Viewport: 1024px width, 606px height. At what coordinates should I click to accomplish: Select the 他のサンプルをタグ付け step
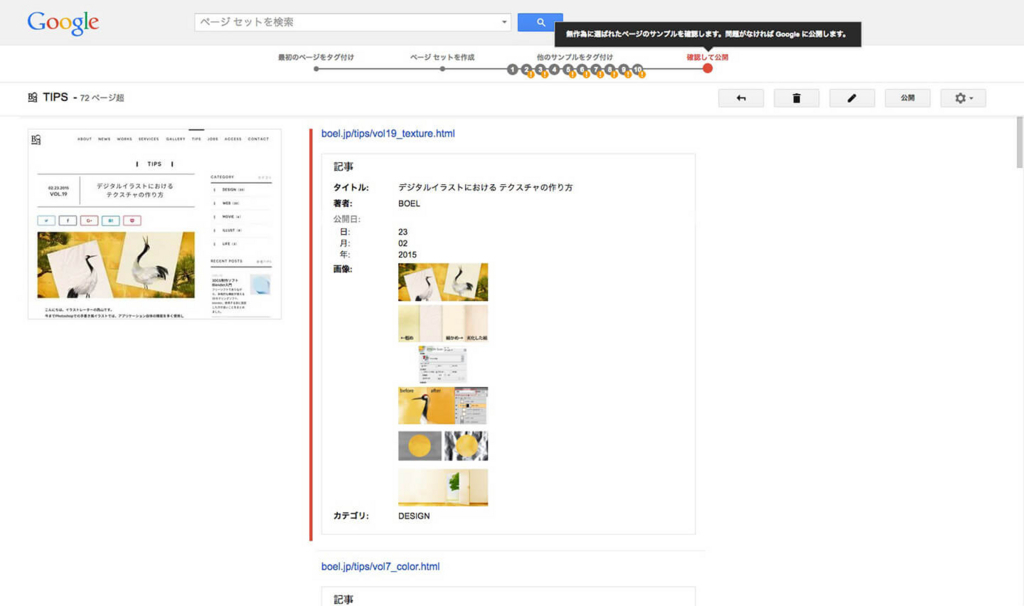pyautogui.click(x=575, y=57)
